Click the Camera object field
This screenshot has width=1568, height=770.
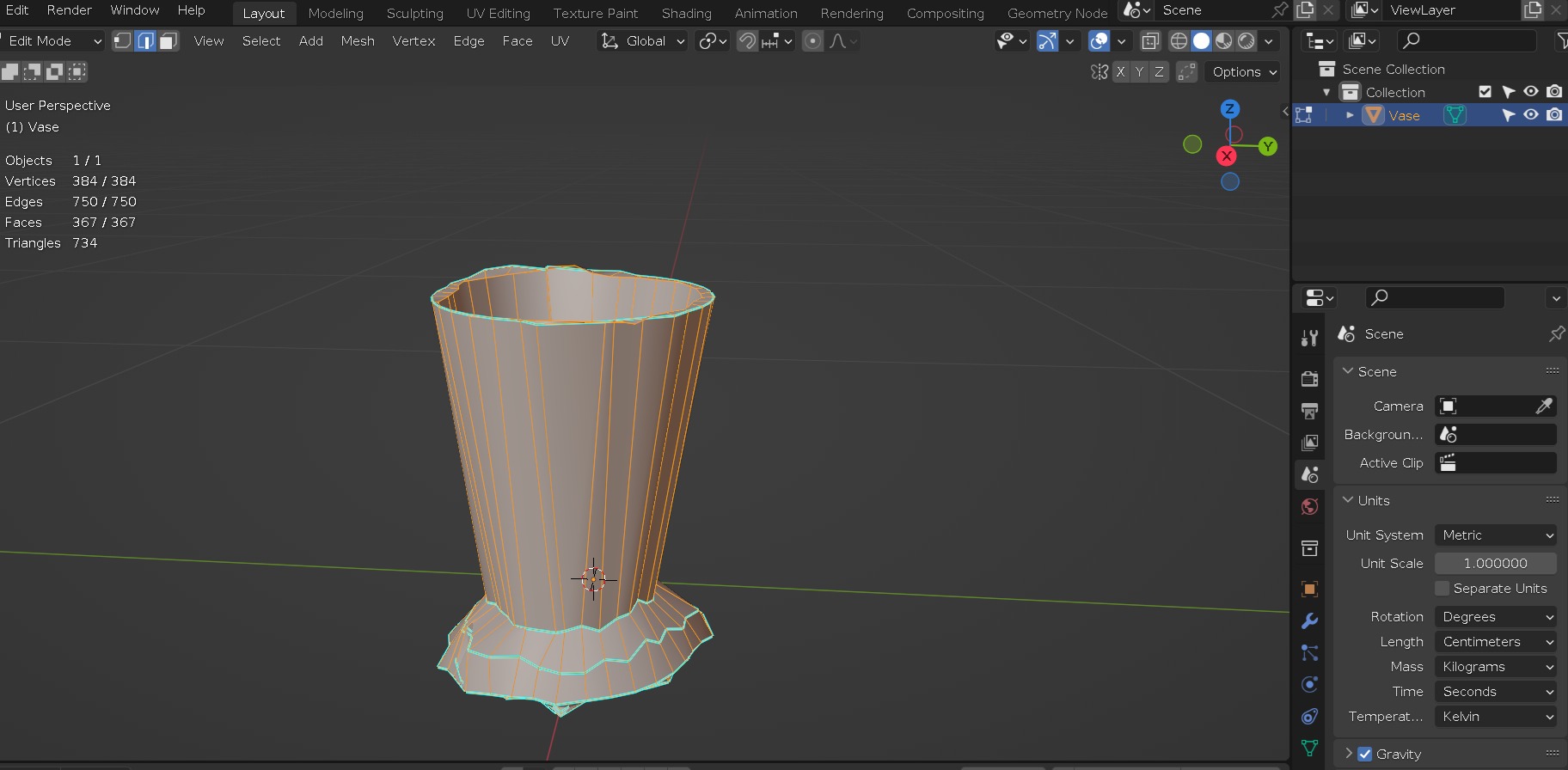pos(1486,406)
